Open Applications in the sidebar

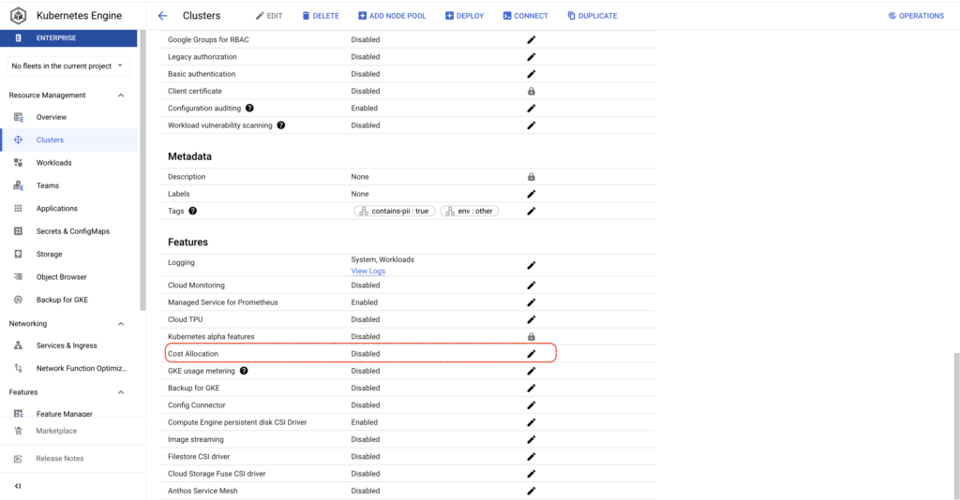point(69,208)
